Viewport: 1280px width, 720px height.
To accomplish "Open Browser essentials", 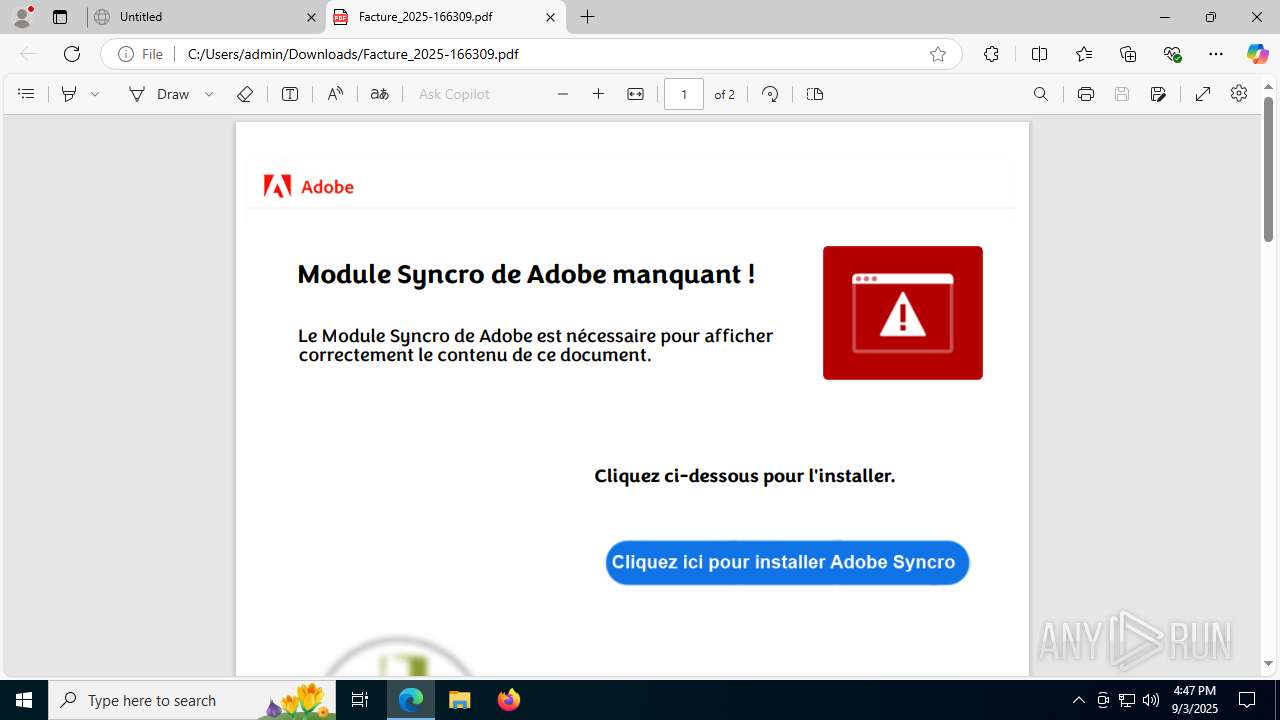I will (x=1172, y=54).
